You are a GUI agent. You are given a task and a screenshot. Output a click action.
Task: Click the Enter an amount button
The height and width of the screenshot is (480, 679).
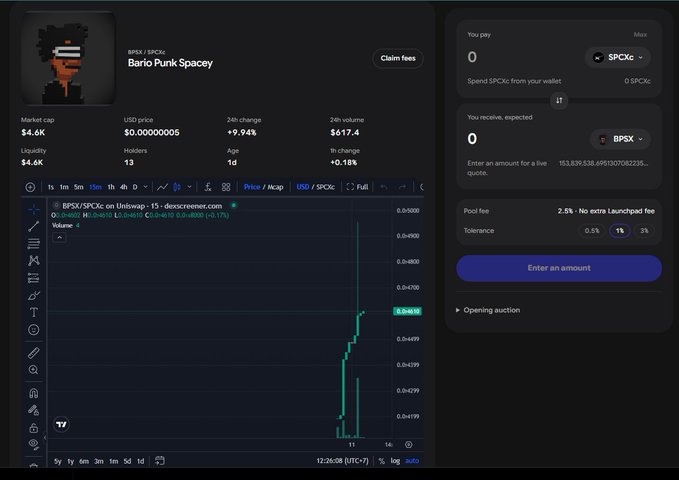pos(559,268)
